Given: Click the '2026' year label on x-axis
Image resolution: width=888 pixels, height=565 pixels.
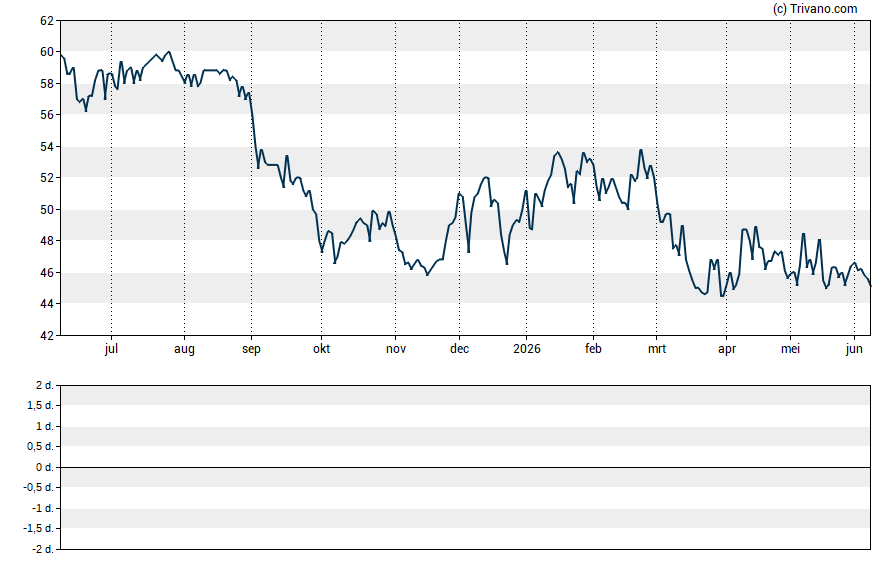Looking at the screenshot, I should pyautogui.click(x=527, y=349).
